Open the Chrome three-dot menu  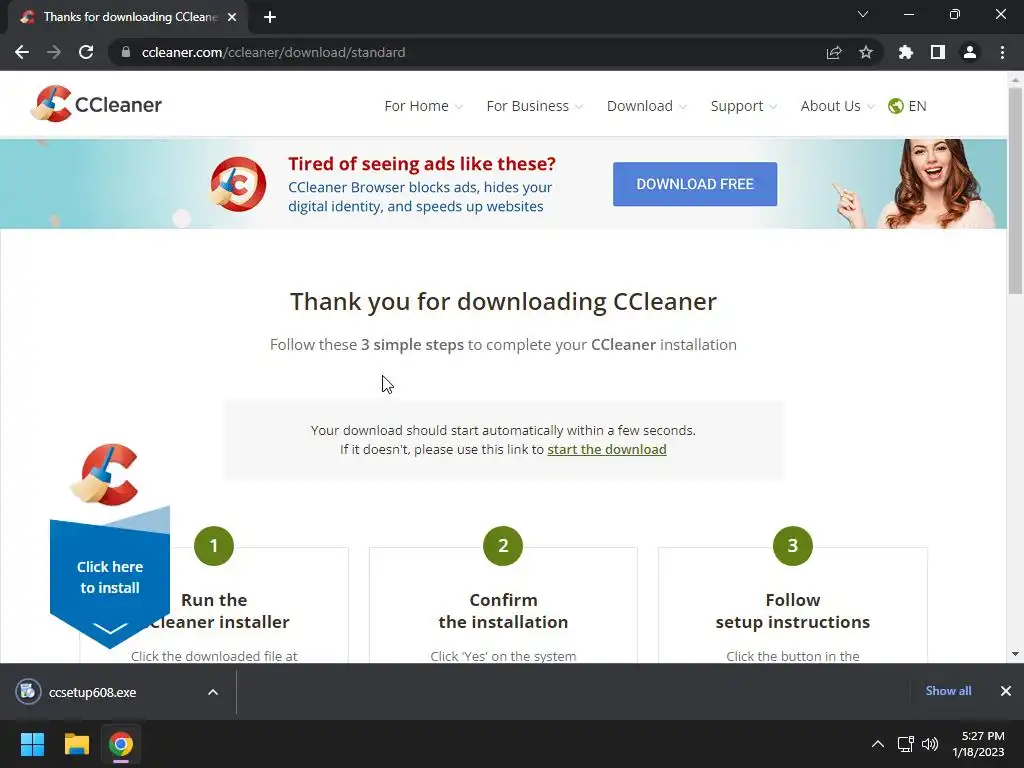[x=1002, y=52]
